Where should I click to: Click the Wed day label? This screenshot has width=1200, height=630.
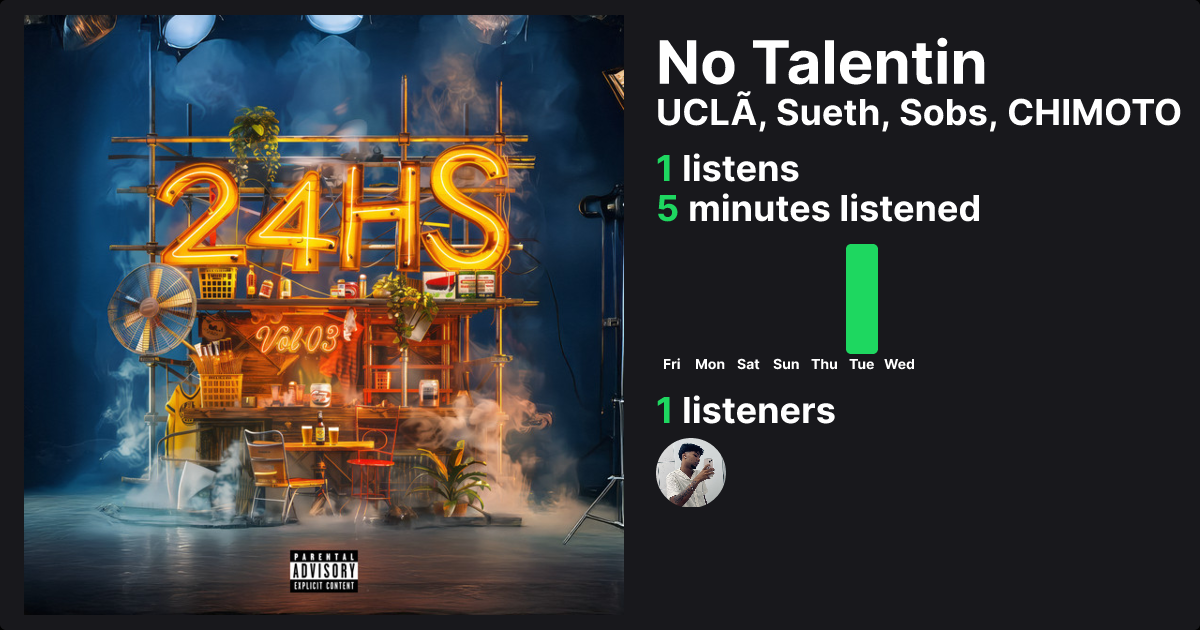tap(900, 364)
